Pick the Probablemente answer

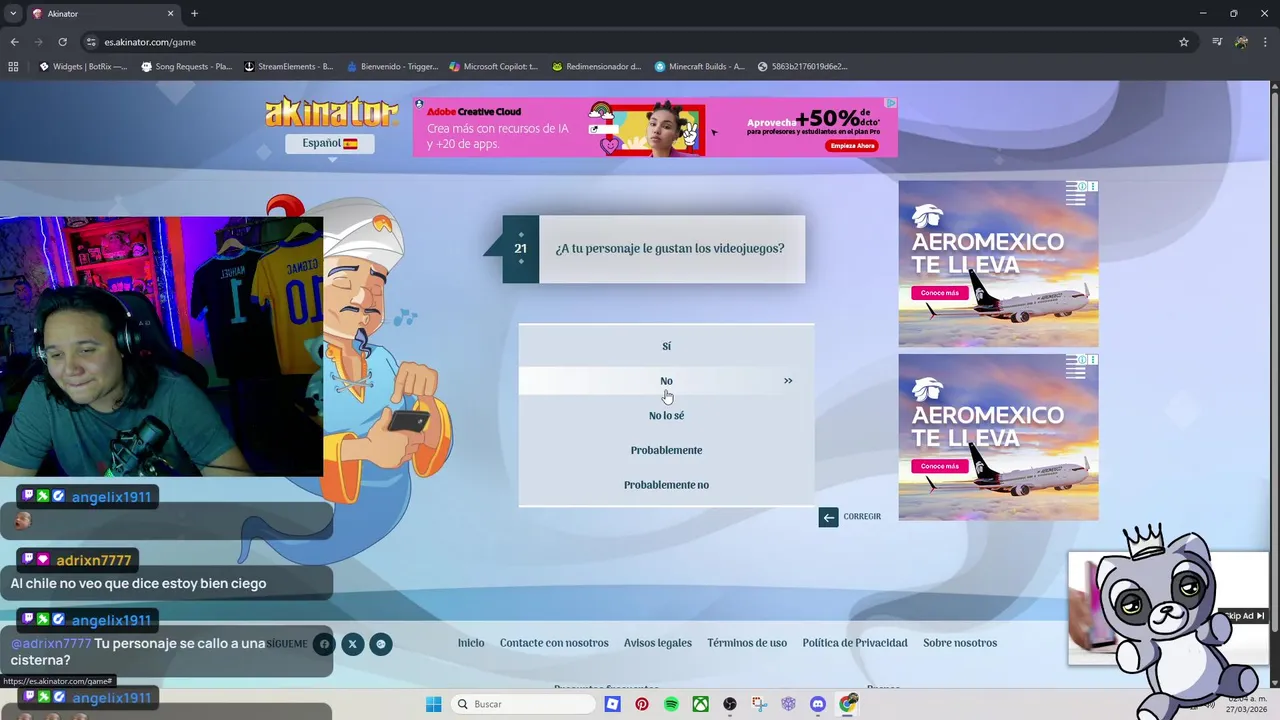tap(666, 450)
